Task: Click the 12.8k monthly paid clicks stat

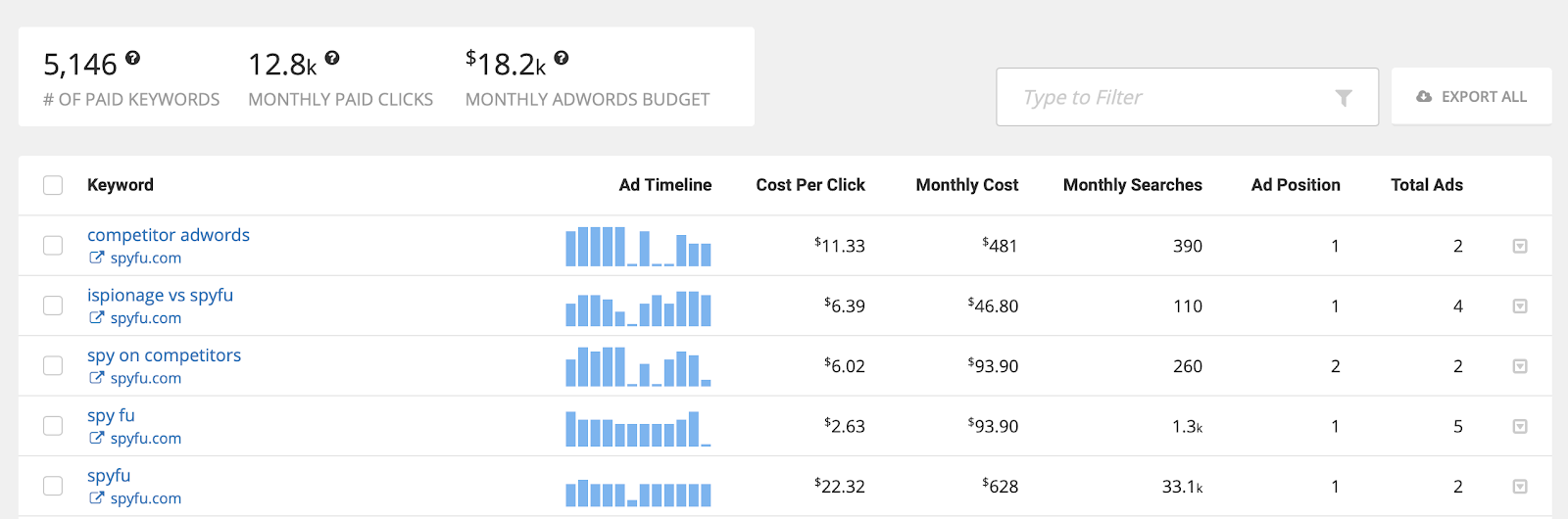Action: pyautogui.click(x=282, y=65)
